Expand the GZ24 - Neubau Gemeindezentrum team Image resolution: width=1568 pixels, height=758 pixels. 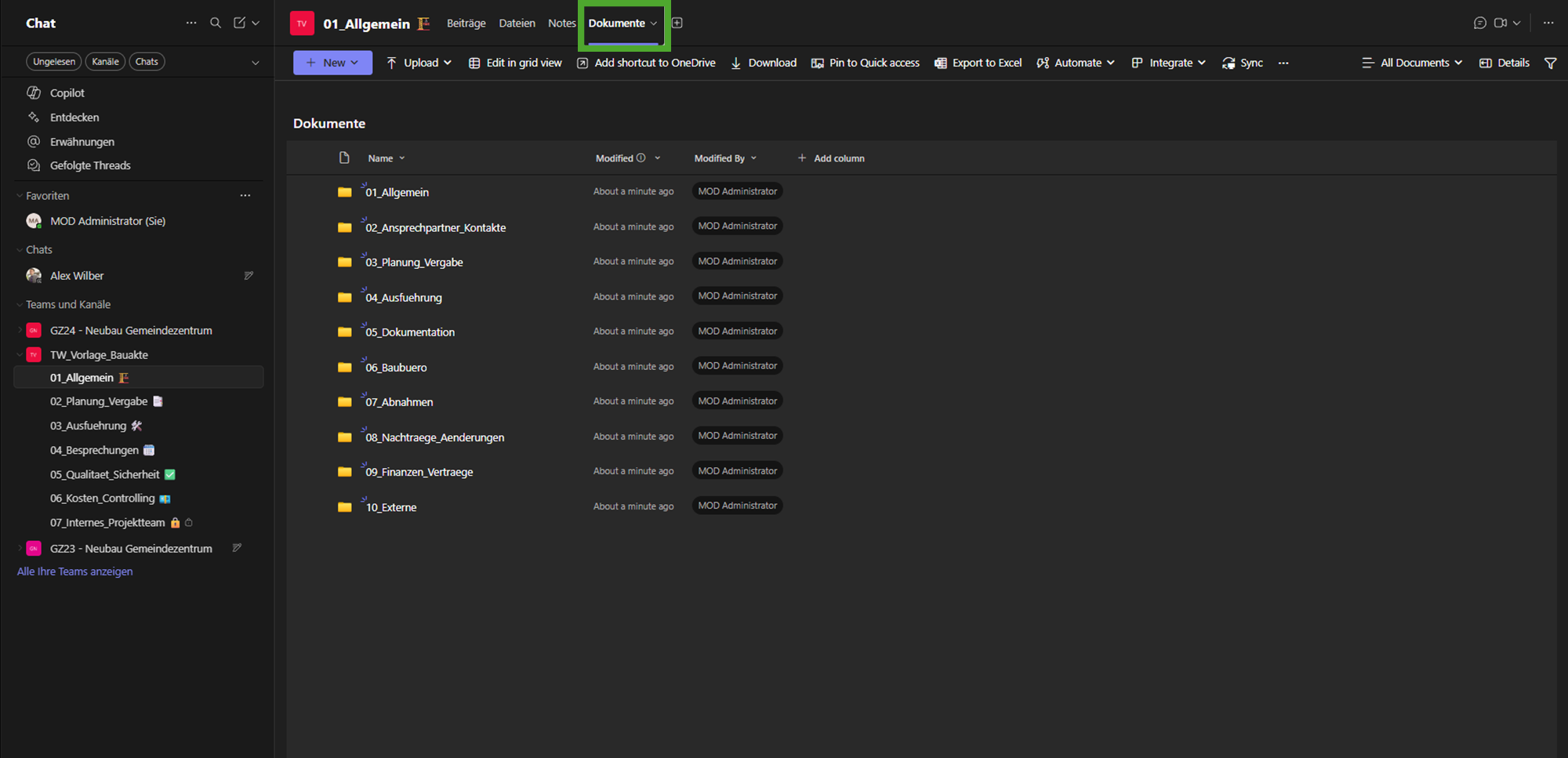(x=20, y=330)
